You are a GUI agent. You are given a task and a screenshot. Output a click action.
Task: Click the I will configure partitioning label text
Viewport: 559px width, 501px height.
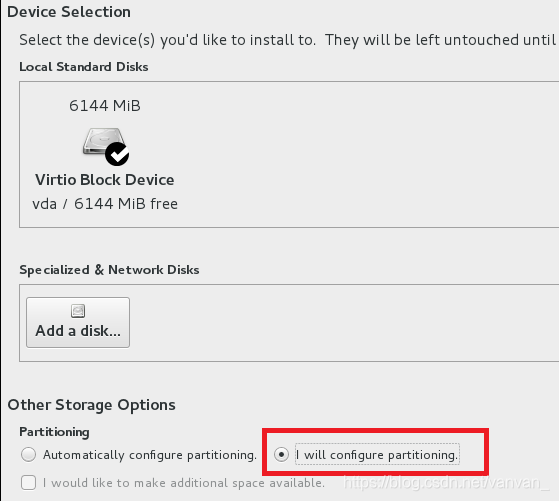(377, 455)
